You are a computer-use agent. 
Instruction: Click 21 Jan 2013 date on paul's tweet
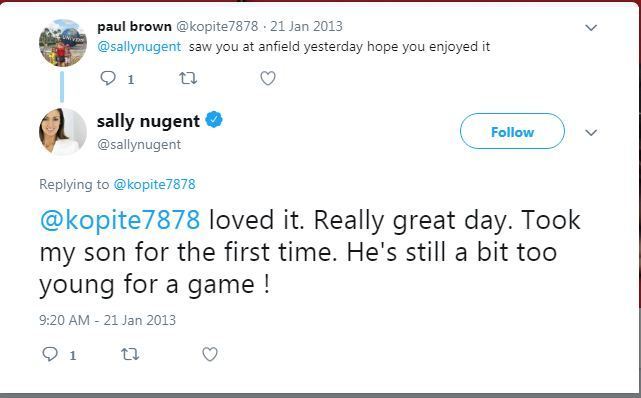[306, 27]
